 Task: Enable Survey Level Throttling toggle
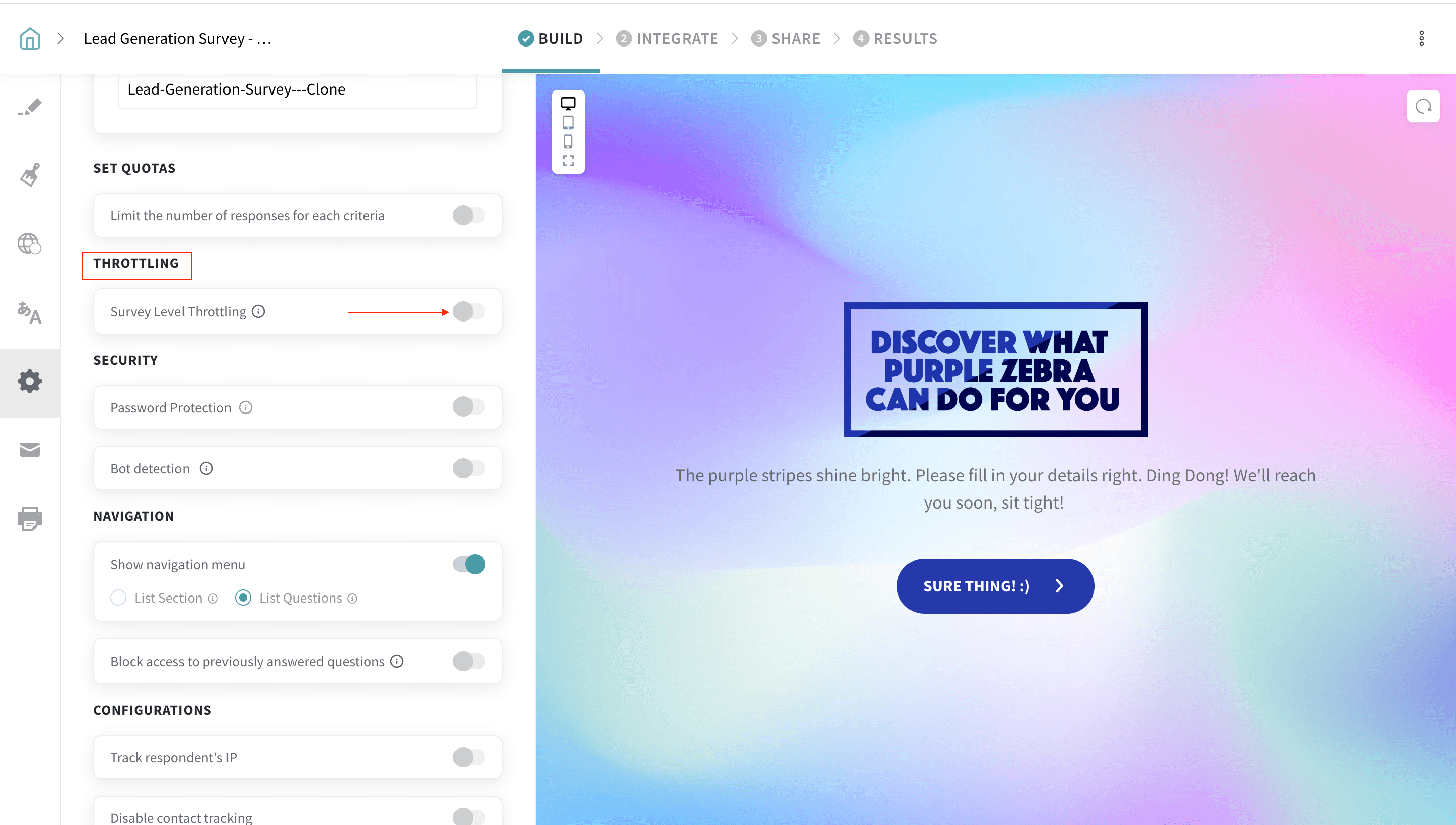pyautogui.click(x=469, y=311)
